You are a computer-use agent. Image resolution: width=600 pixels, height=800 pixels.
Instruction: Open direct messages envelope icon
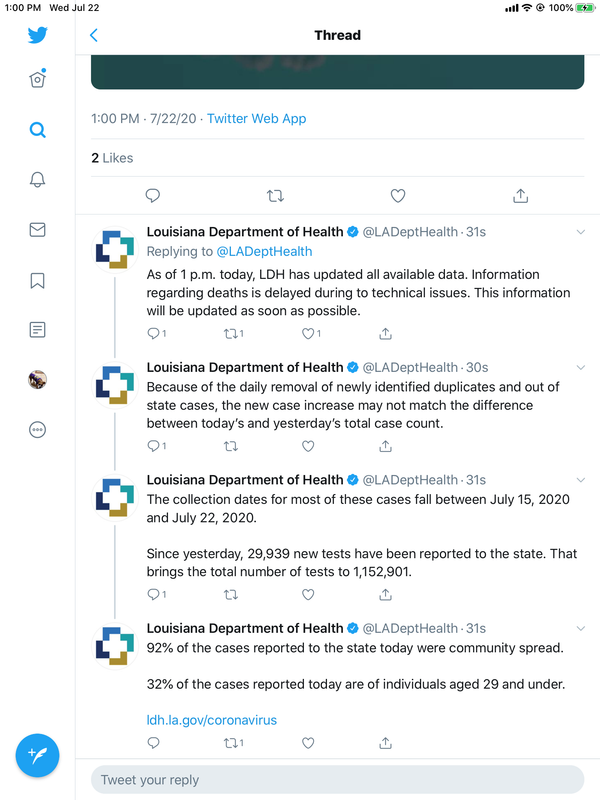click(38, 230)
